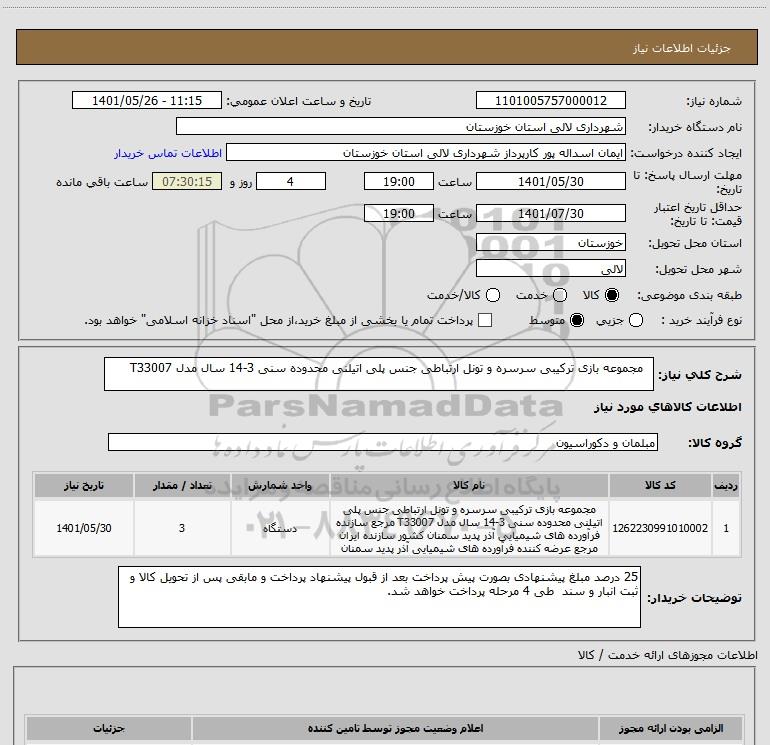This screenshot has height=745, width=770.
Task: Select the خدمت radio button
Action: (560, 295)
